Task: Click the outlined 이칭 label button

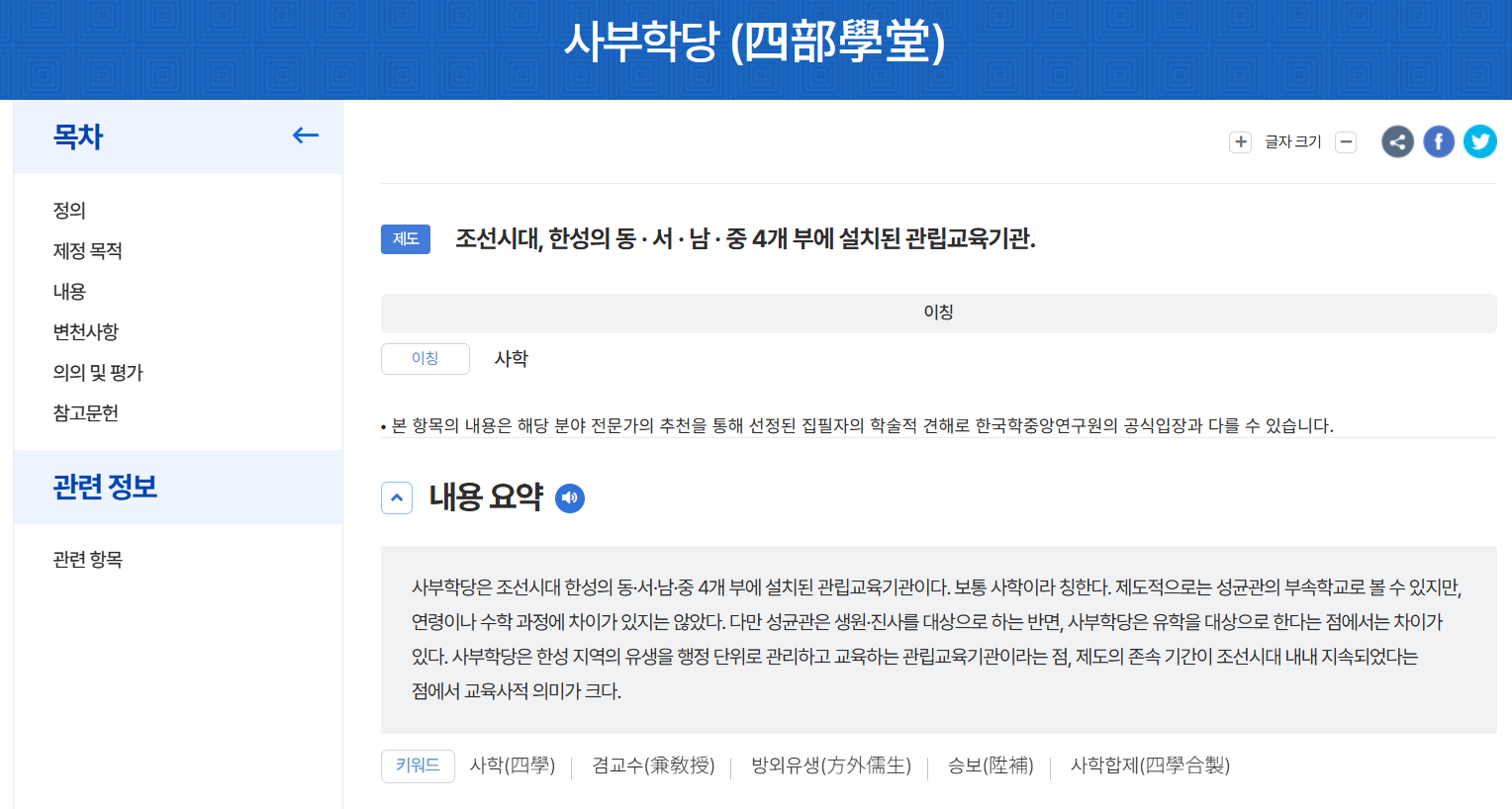Action: click(x=425, y=358)
